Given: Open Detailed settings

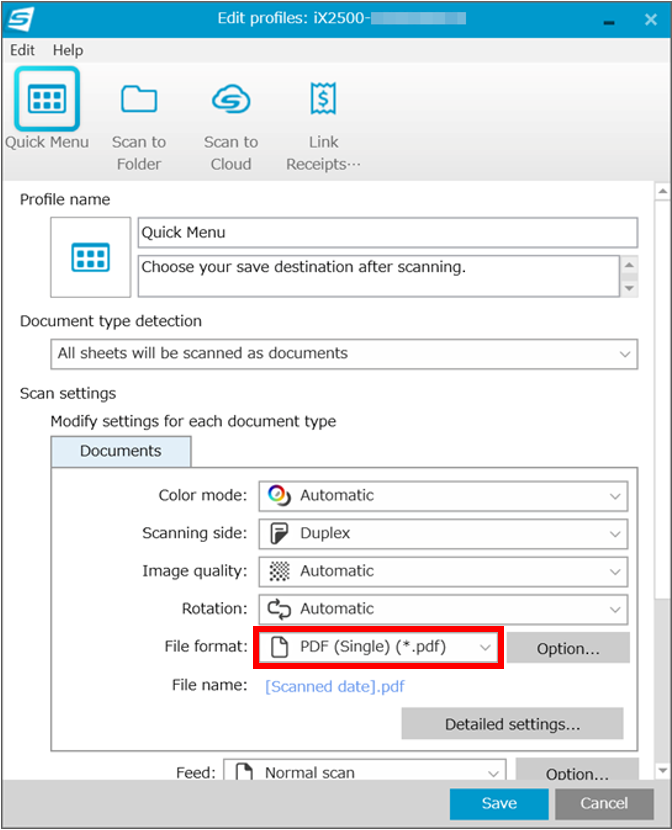Looking at the screenshot, I should click(512, 724).
